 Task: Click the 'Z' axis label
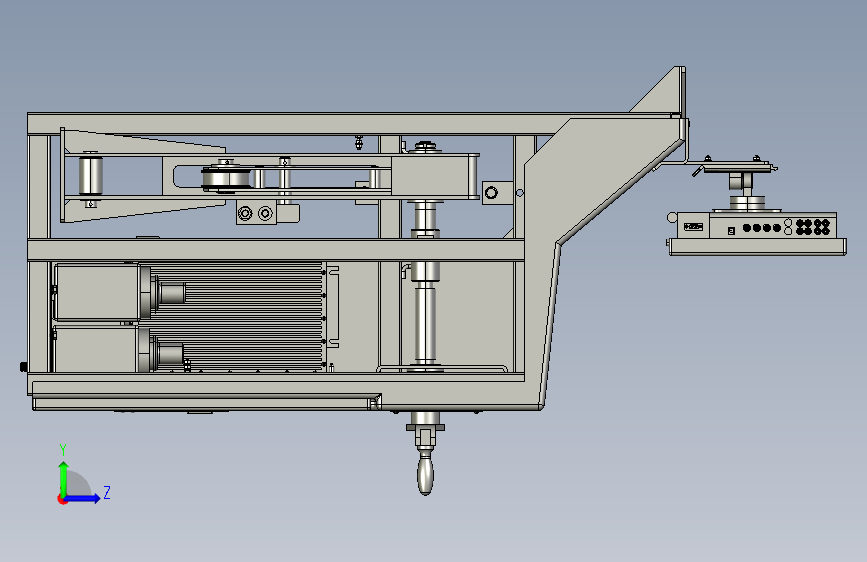(x=107, y=492)
